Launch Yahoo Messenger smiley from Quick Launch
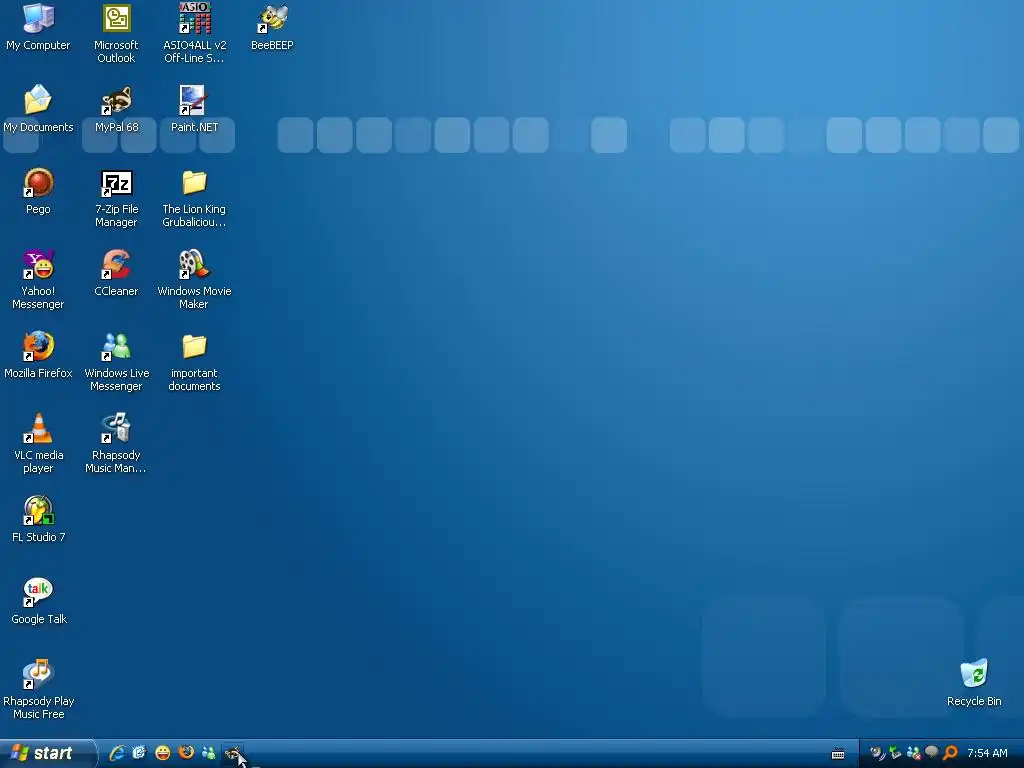Screen dimensions: 1024x768 coord(163,753)
